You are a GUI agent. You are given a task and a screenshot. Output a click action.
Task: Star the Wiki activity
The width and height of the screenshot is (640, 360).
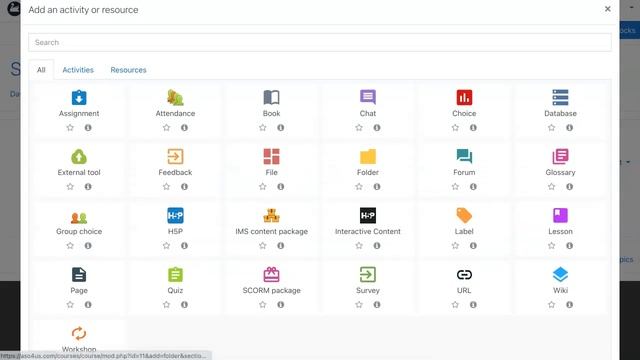552,304
